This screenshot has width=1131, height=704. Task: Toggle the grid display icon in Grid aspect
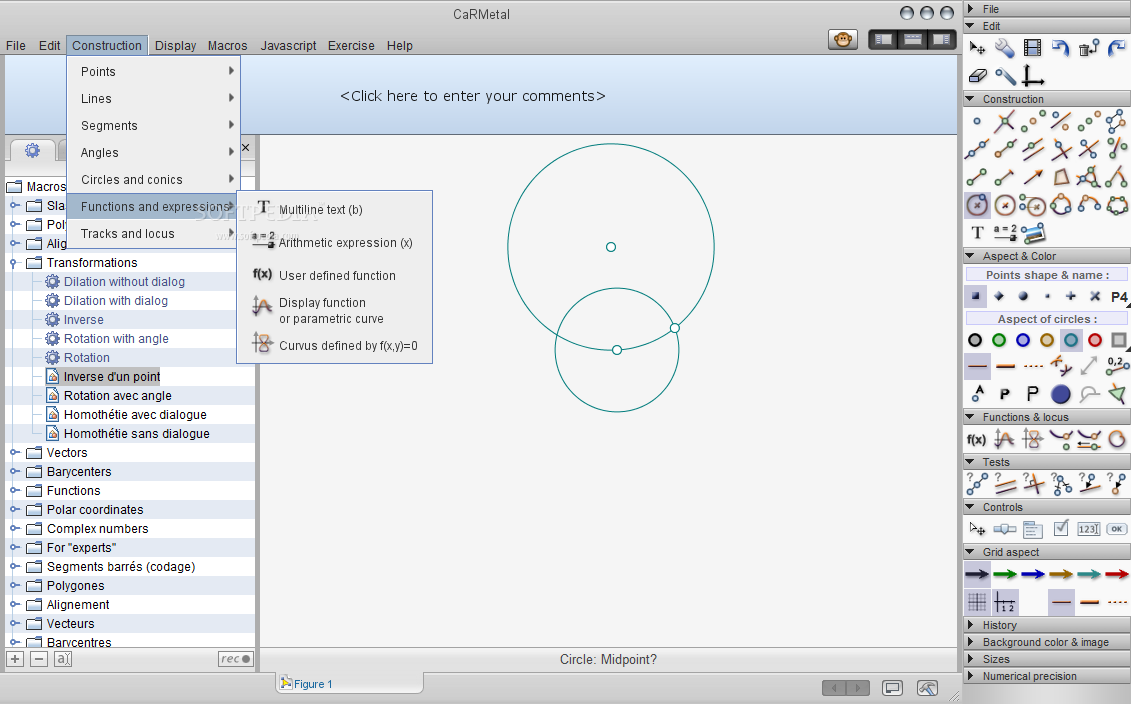coord(977,602)
